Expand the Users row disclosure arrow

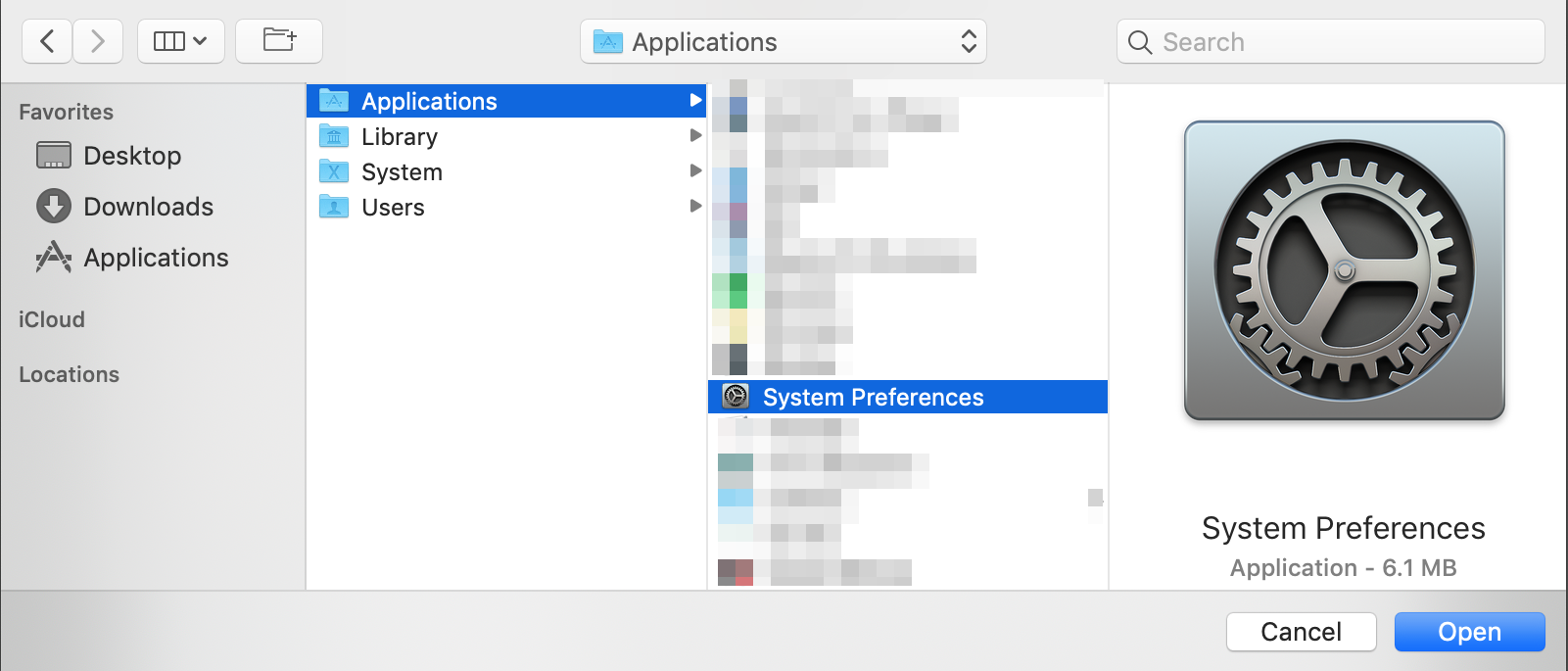(x=695, y=206)
